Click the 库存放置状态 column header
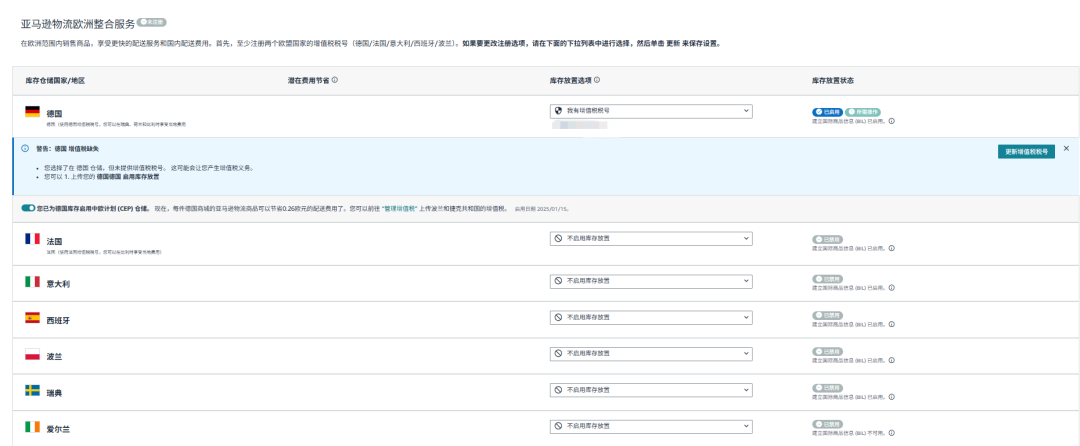Image resolution: width=1080 pixels, height=446 pixels. (833, 81)
